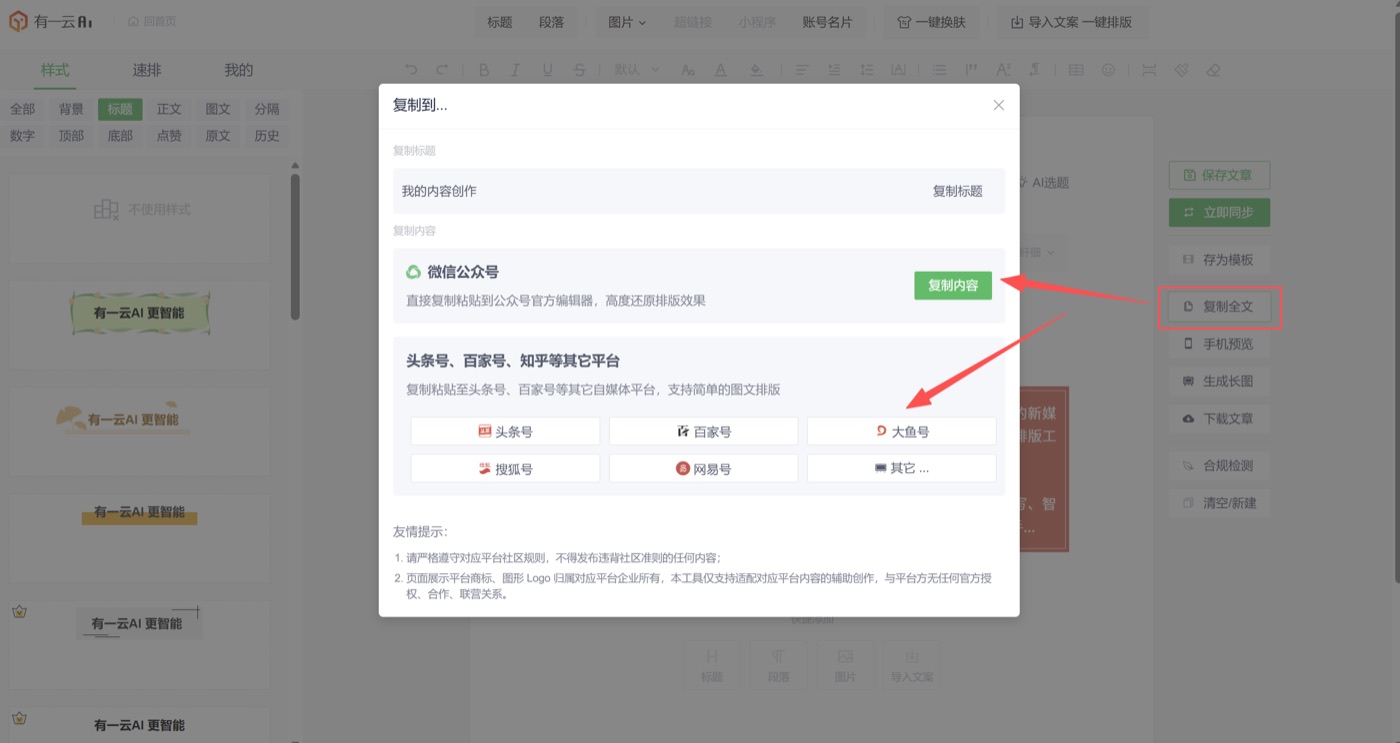Image resolution: width=1400 pixels, height=743 pixels.
Task: Click 一键换肤 in the top bar
Action: (931, 22)
